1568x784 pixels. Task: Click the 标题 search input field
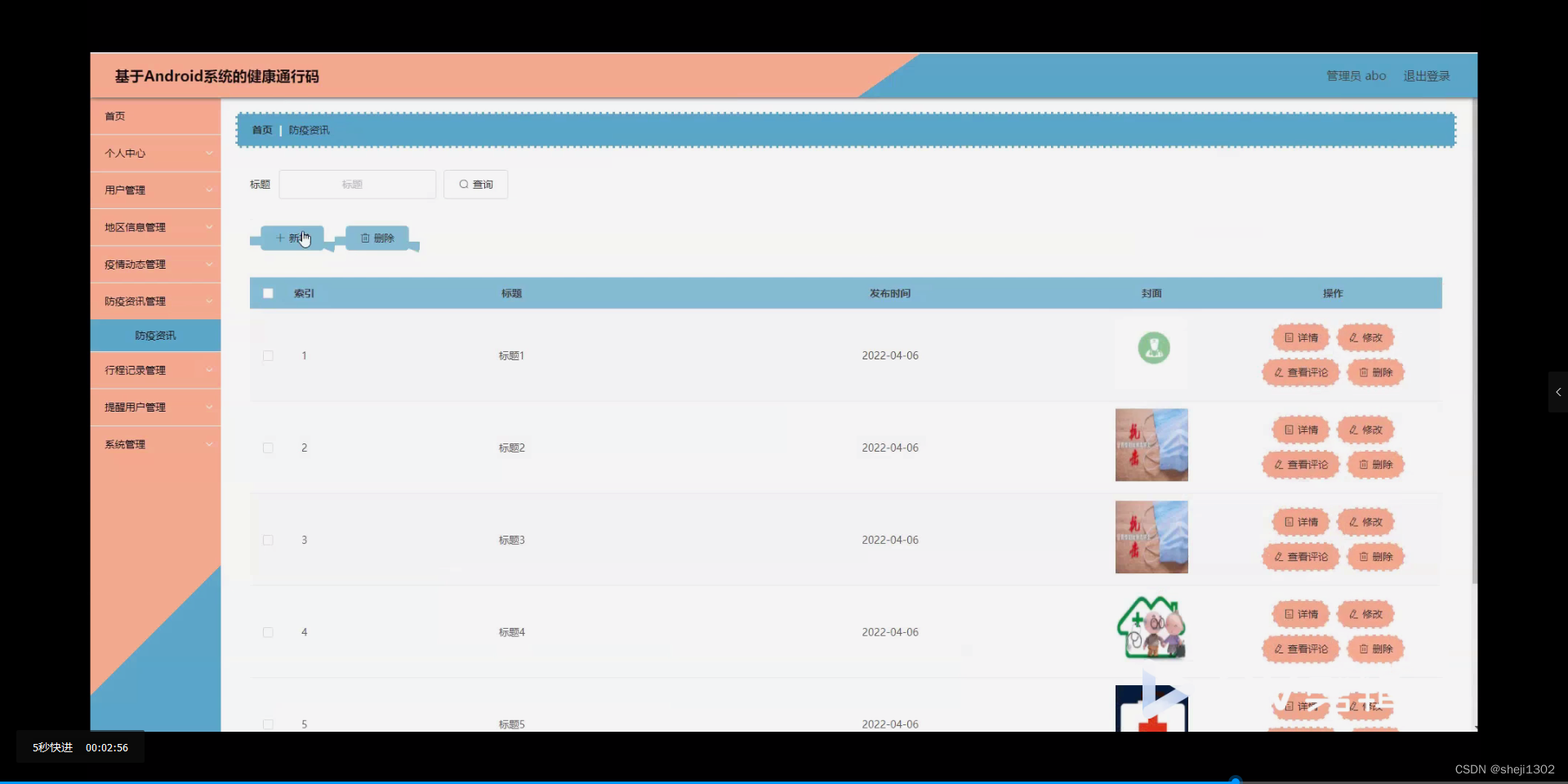[x=357, y=185]
